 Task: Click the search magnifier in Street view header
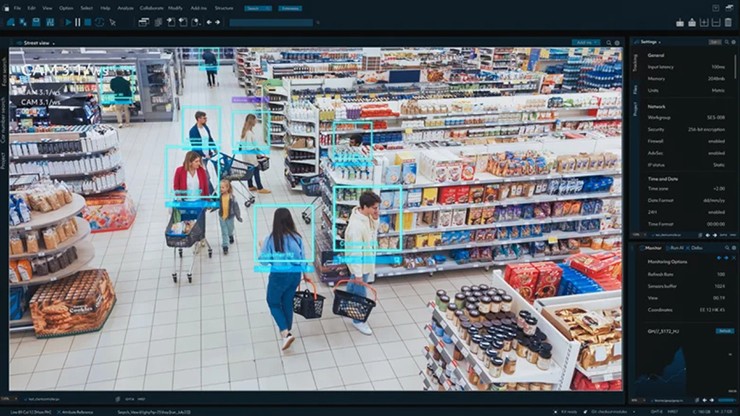click(x=611, y=42)
